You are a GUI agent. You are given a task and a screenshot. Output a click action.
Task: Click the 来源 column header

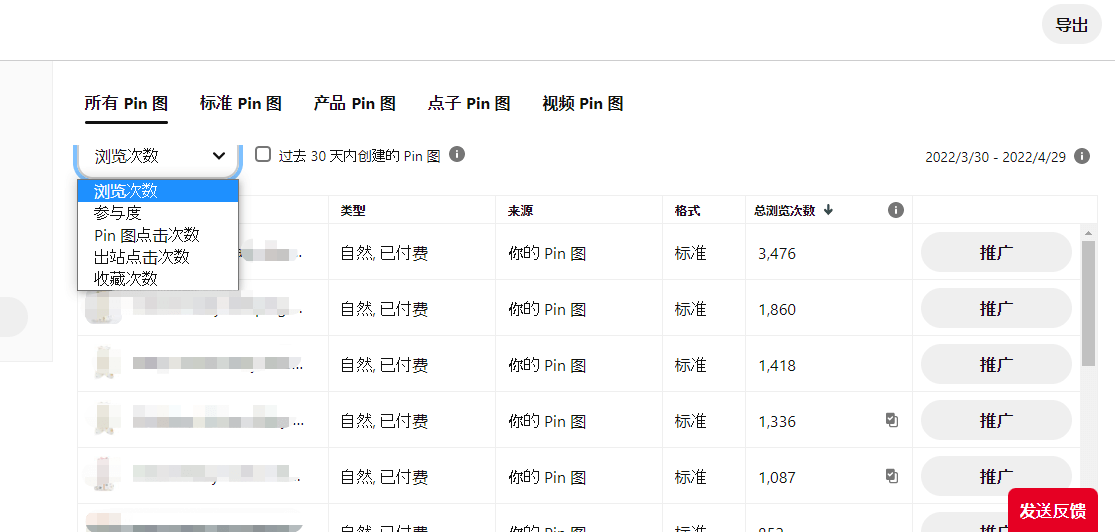click(521, 211)
